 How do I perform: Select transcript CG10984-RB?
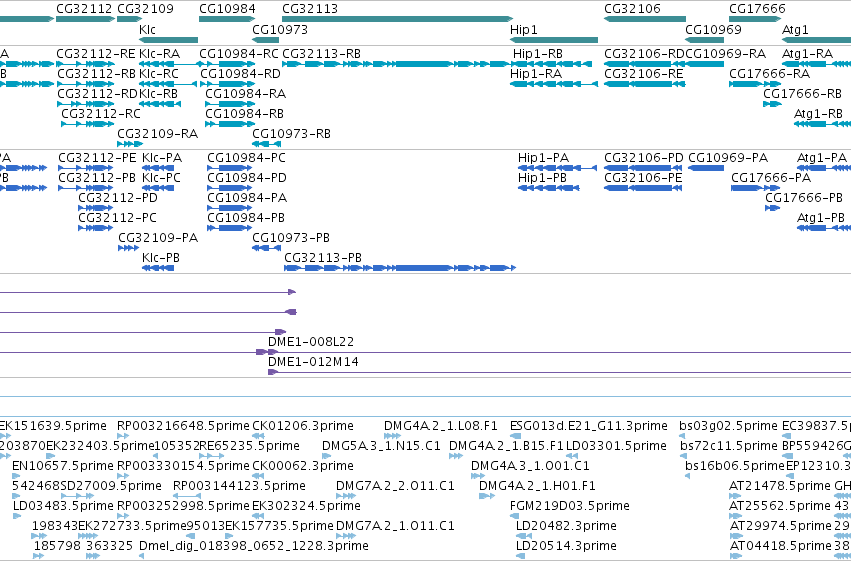[244, 114]
